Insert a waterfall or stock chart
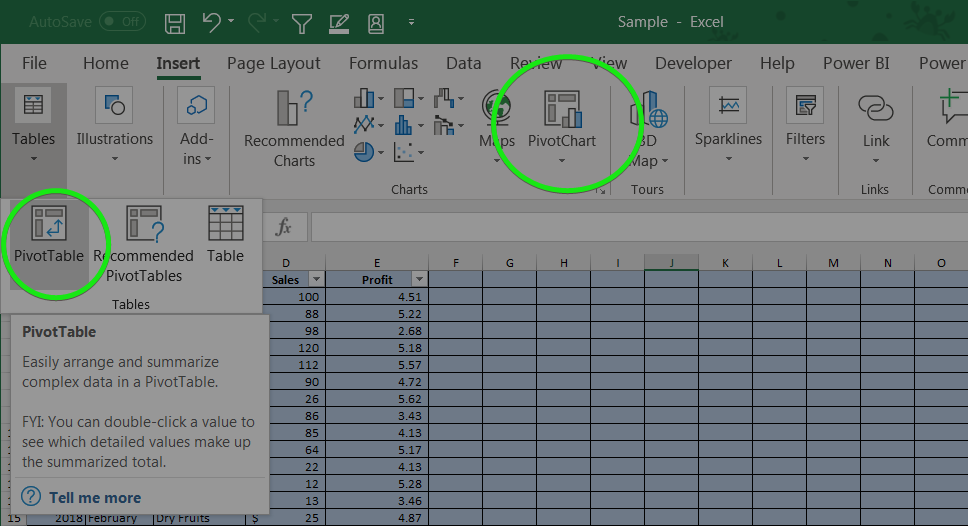This screenshot has width=968, height=526. pyautogui.click(x=448, y=98)
